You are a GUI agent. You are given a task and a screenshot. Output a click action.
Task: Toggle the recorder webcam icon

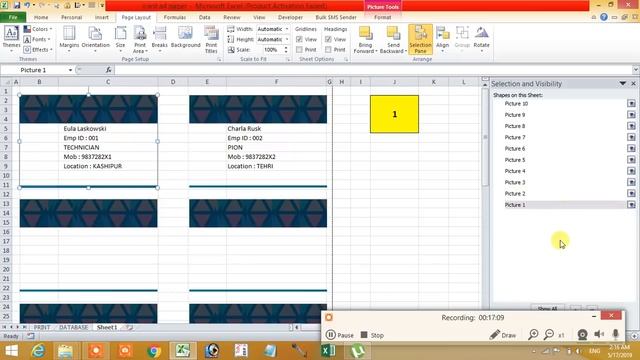pyautogui.click(x=582, y=335)
